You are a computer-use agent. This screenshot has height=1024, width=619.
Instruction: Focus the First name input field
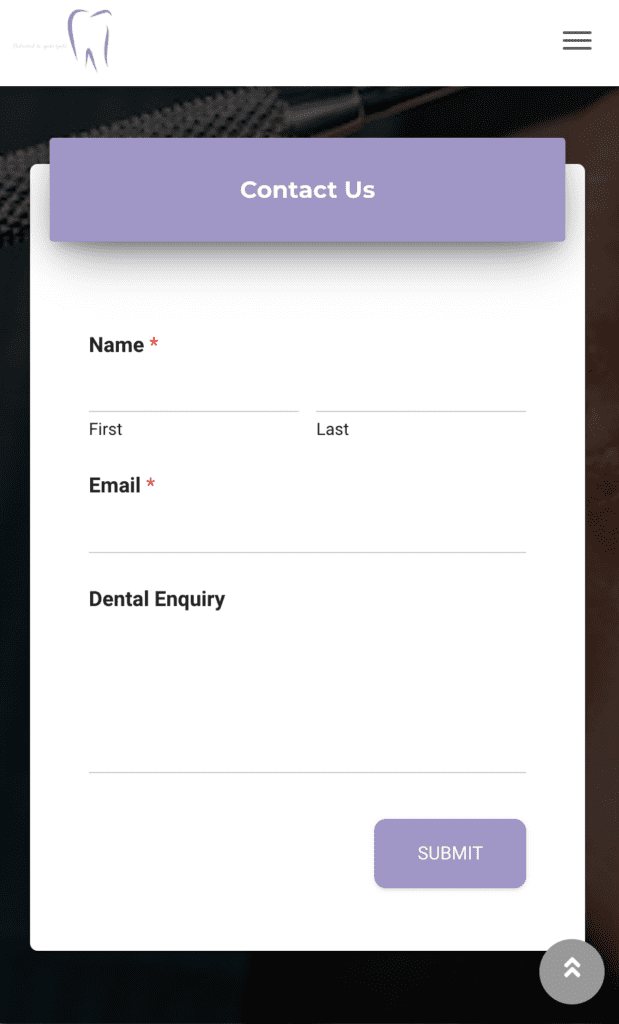(x=193, y=391)
